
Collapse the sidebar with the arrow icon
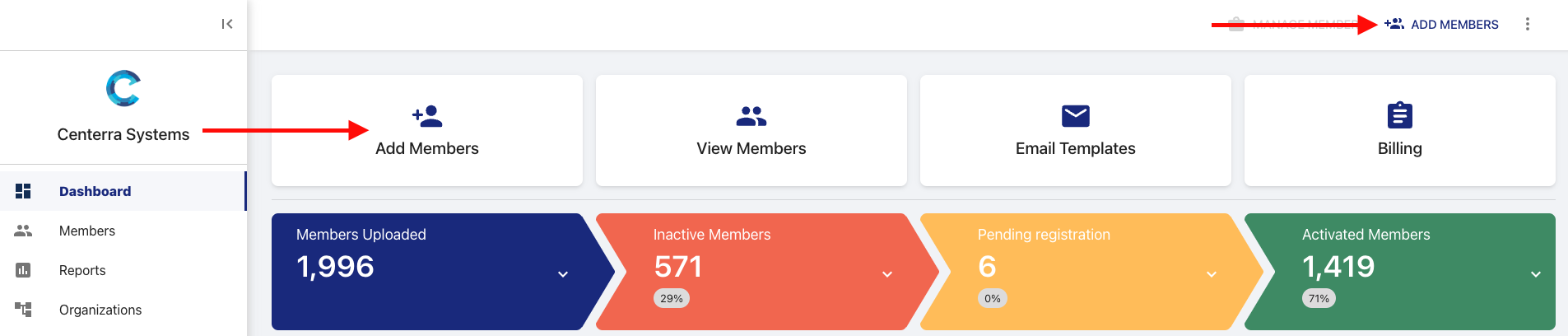click(x=227, y=24)
